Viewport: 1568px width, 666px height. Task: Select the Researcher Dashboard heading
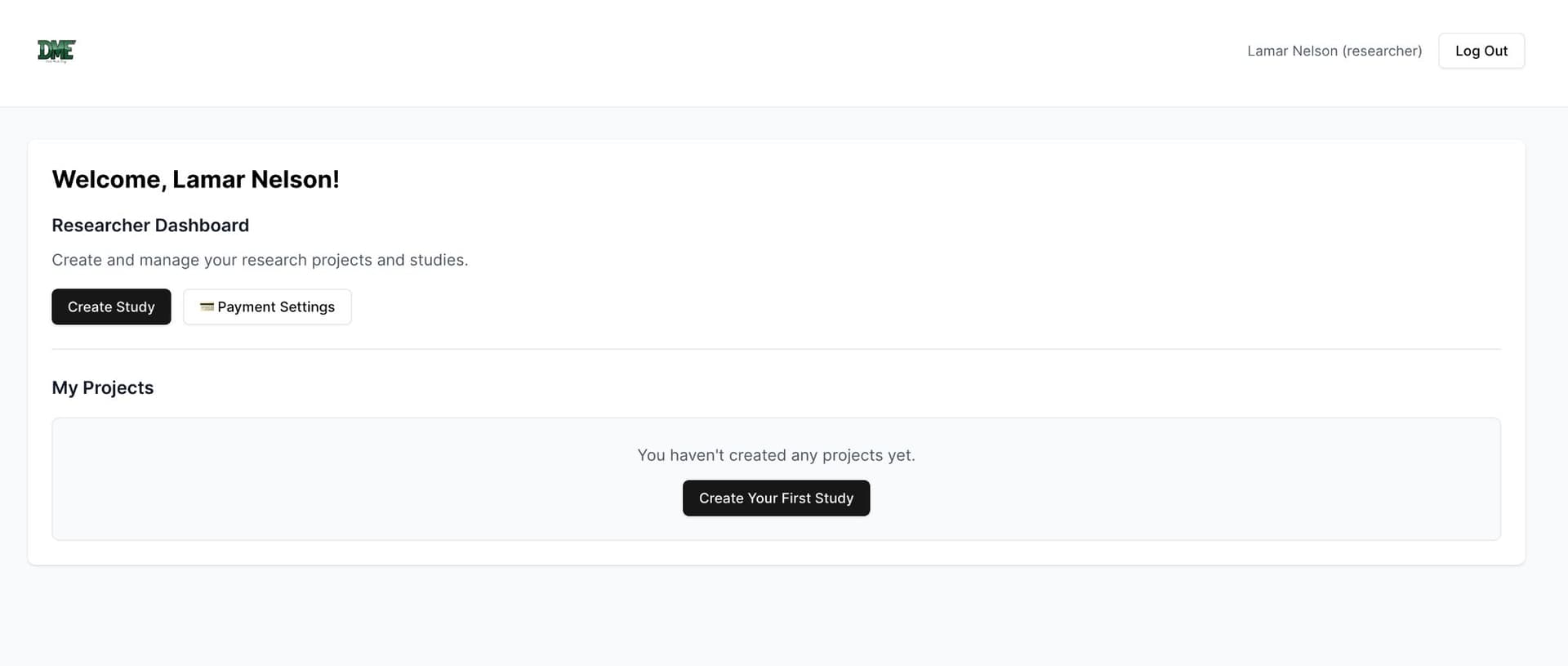pyautogui.click(x=150, y=225)
